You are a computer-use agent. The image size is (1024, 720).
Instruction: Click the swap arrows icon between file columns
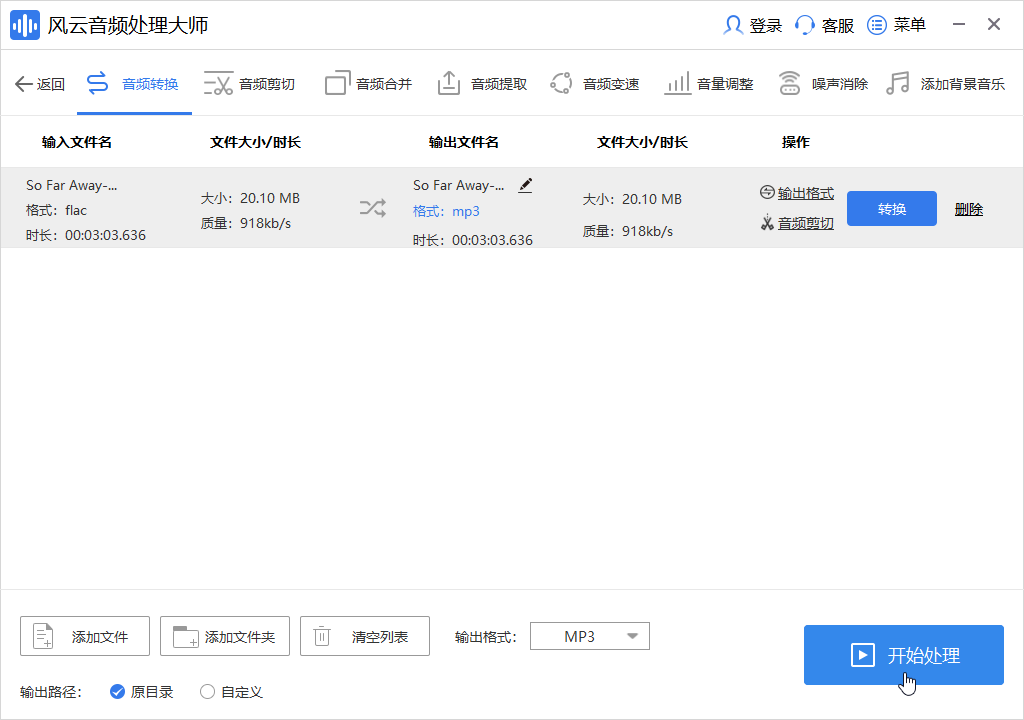373,208
